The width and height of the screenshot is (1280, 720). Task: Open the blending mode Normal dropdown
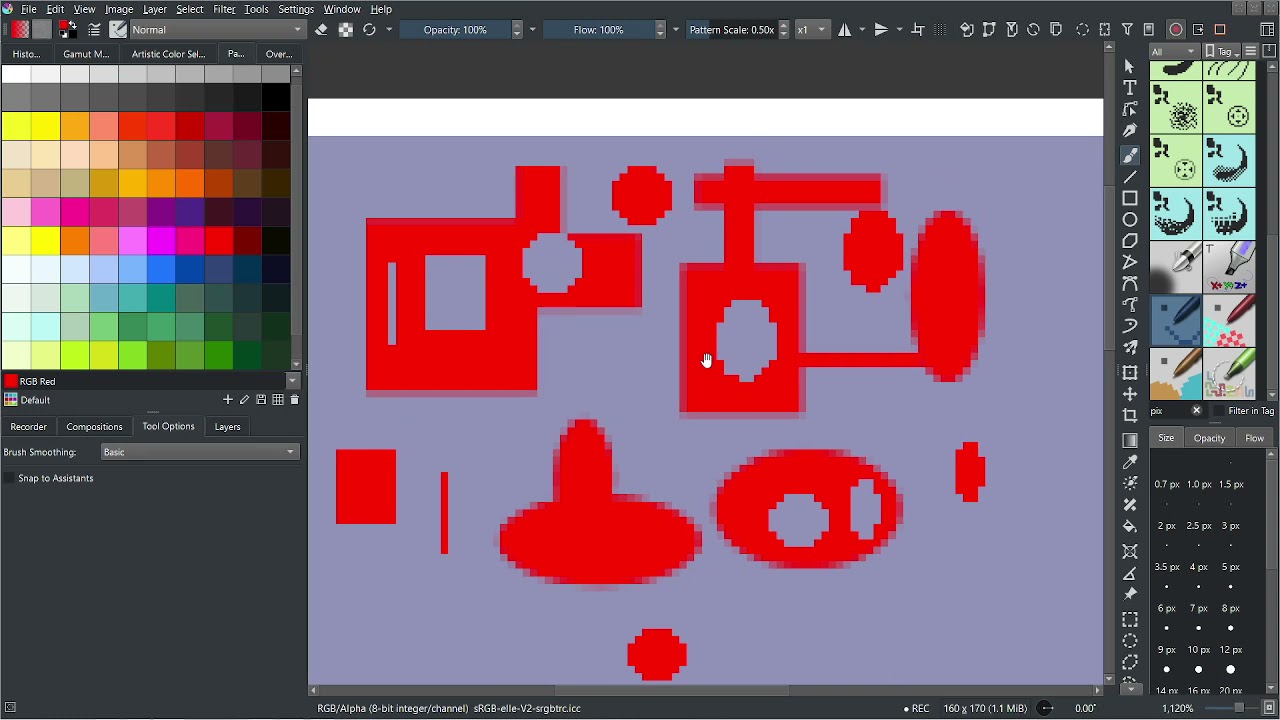click(x=217, y=30)
